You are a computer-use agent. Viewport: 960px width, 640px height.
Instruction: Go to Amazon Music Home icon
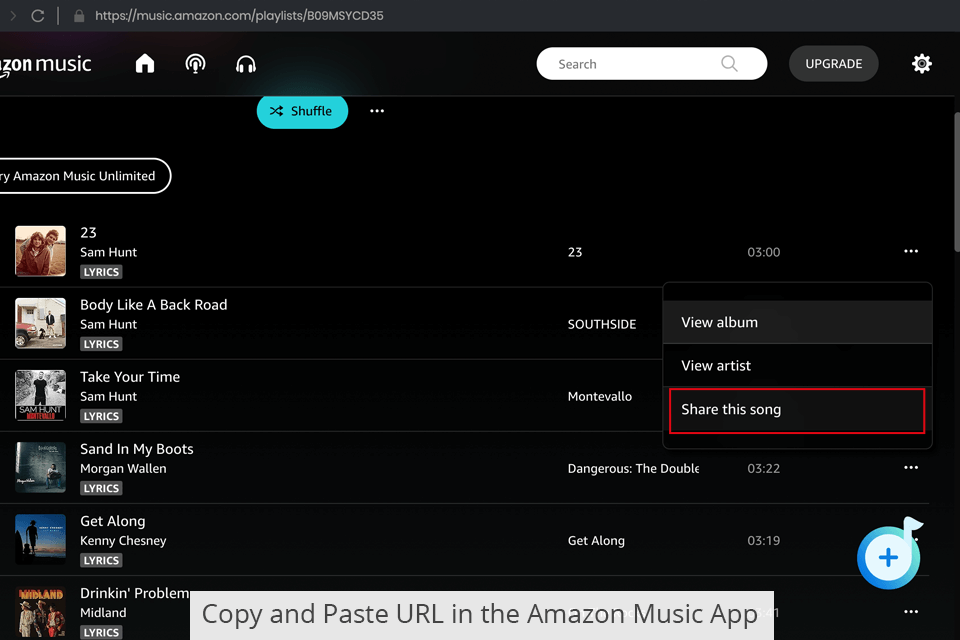pyautogui.click(x=145, y=64)
